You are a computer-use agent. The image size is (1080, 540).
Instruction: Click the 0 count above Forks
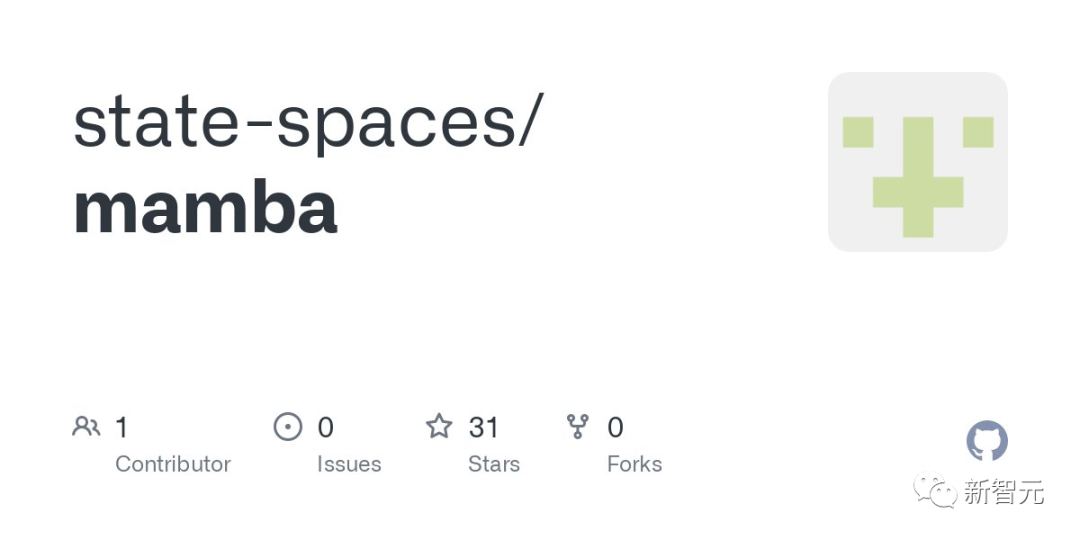(615, 428)
